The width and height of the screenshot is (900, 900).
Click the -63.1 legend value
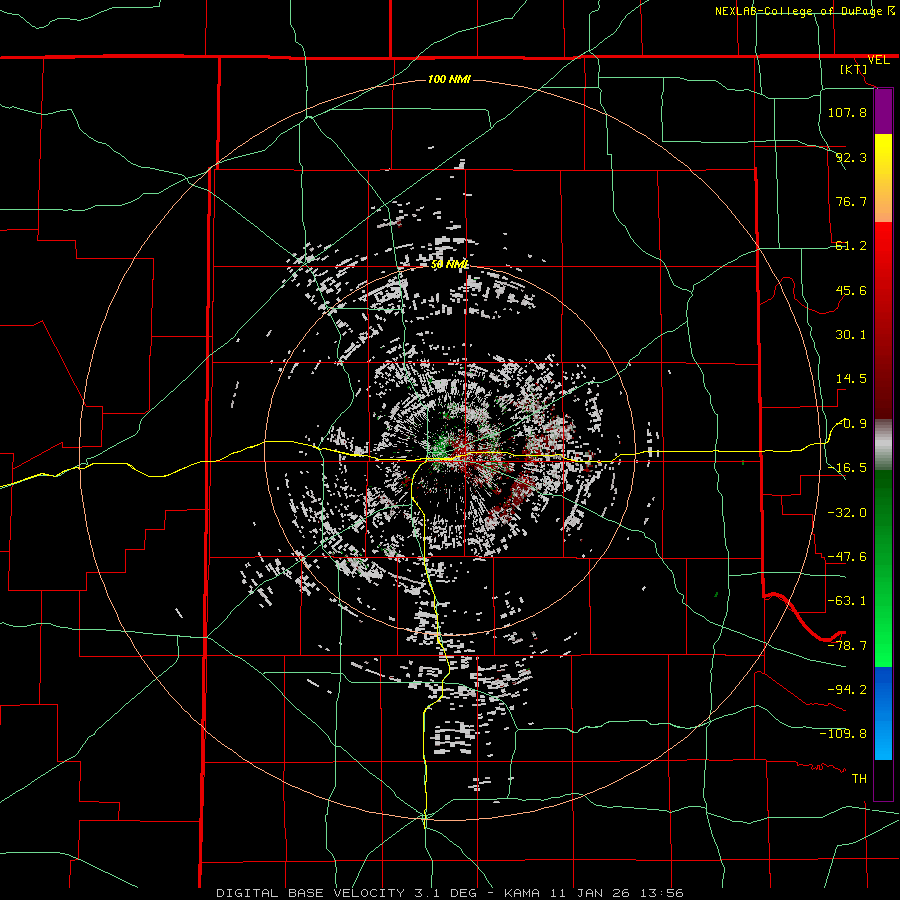point(847,601)
